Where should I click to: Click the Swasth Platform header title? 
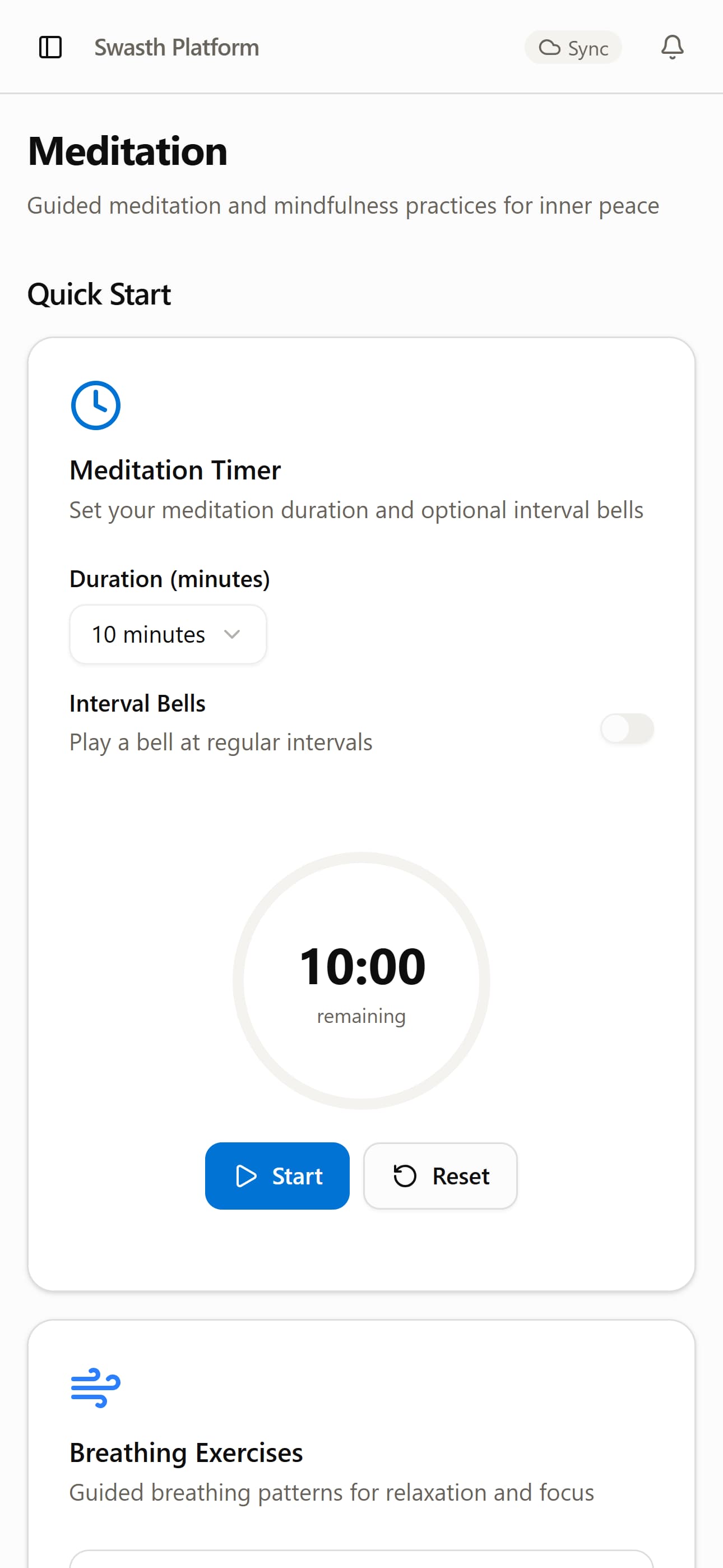[175, 47]
